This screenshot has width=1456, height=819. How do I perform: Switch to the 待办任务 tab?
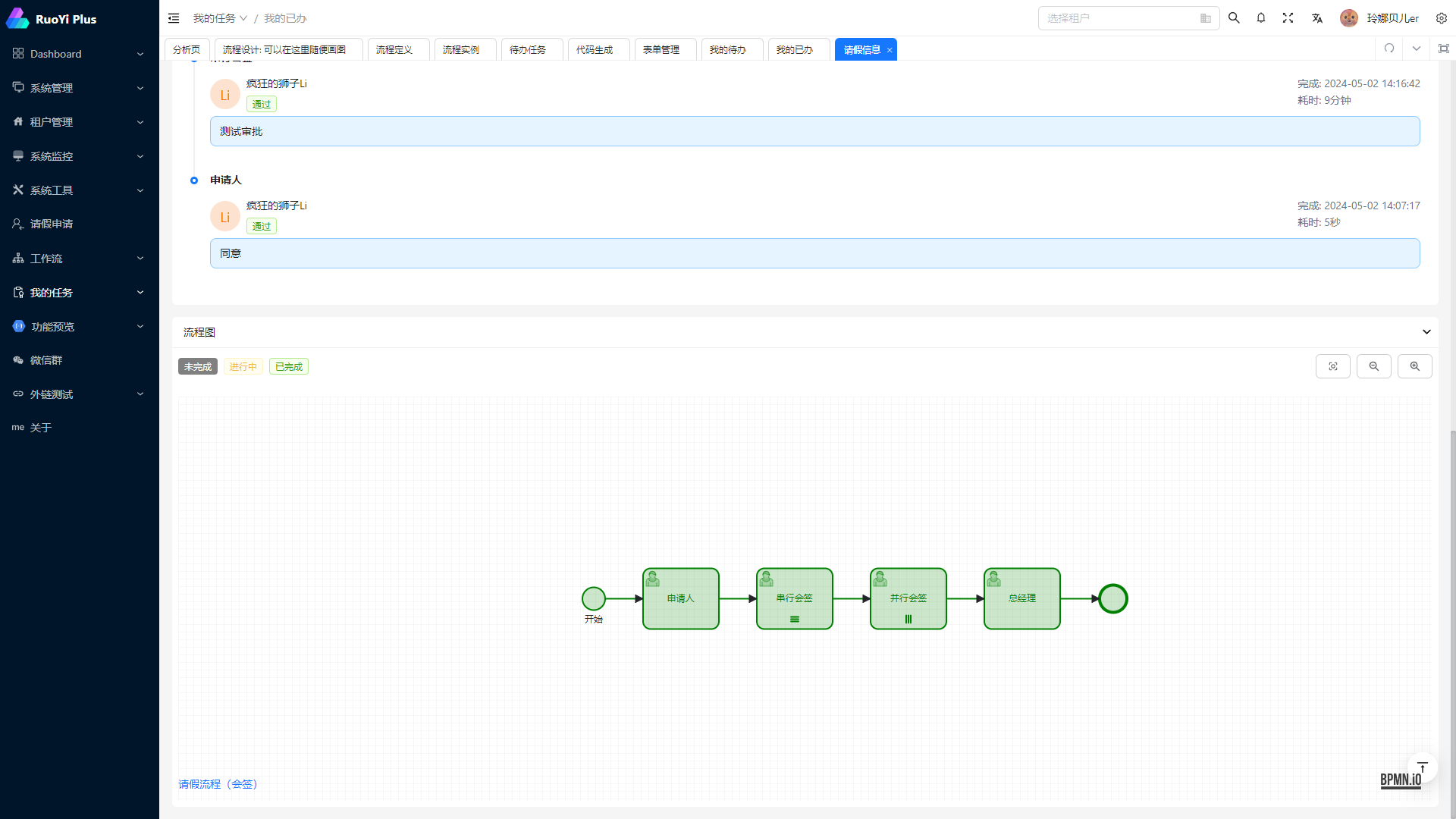532,49
